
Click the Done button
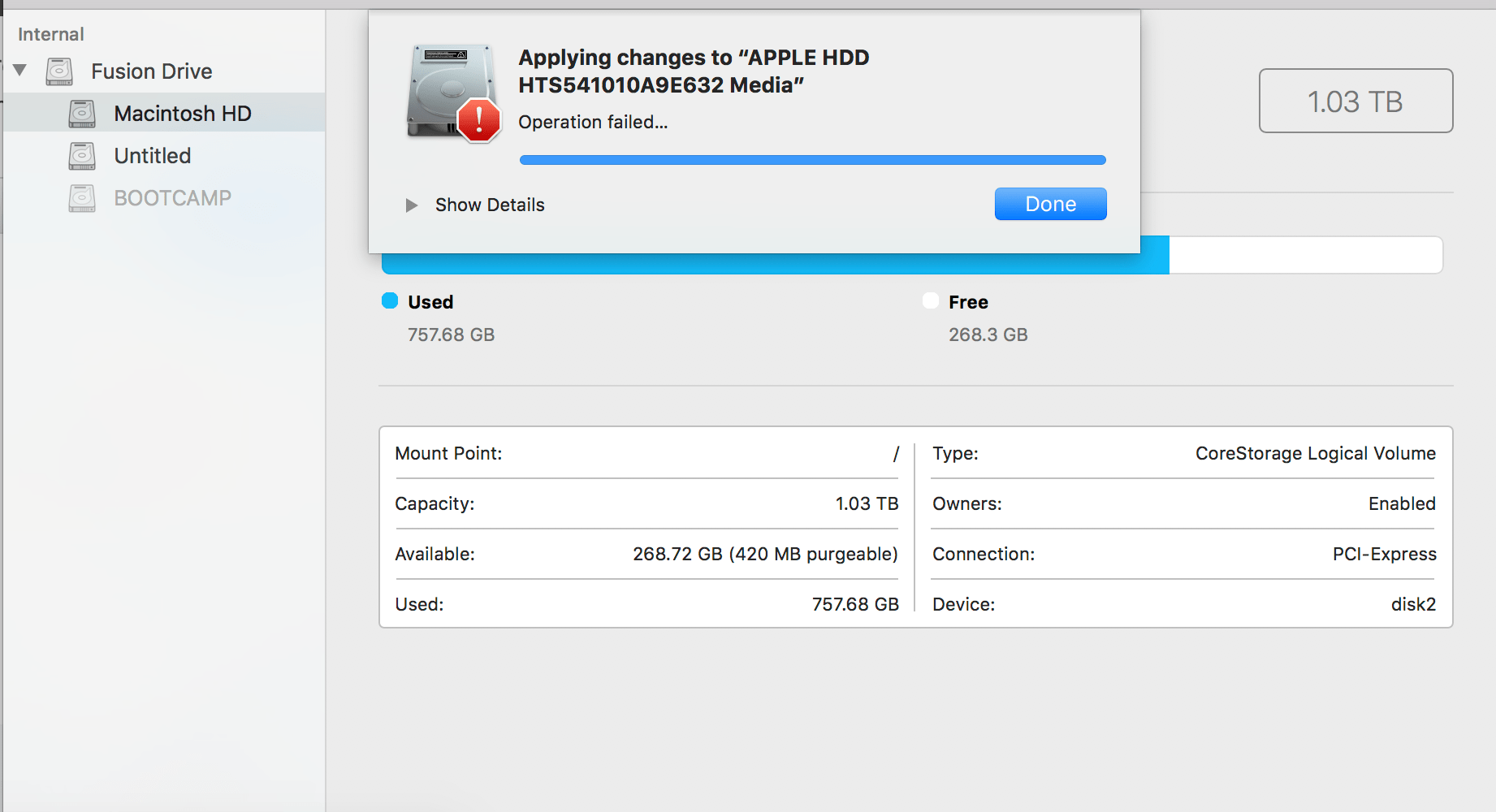click(1049, 204)
